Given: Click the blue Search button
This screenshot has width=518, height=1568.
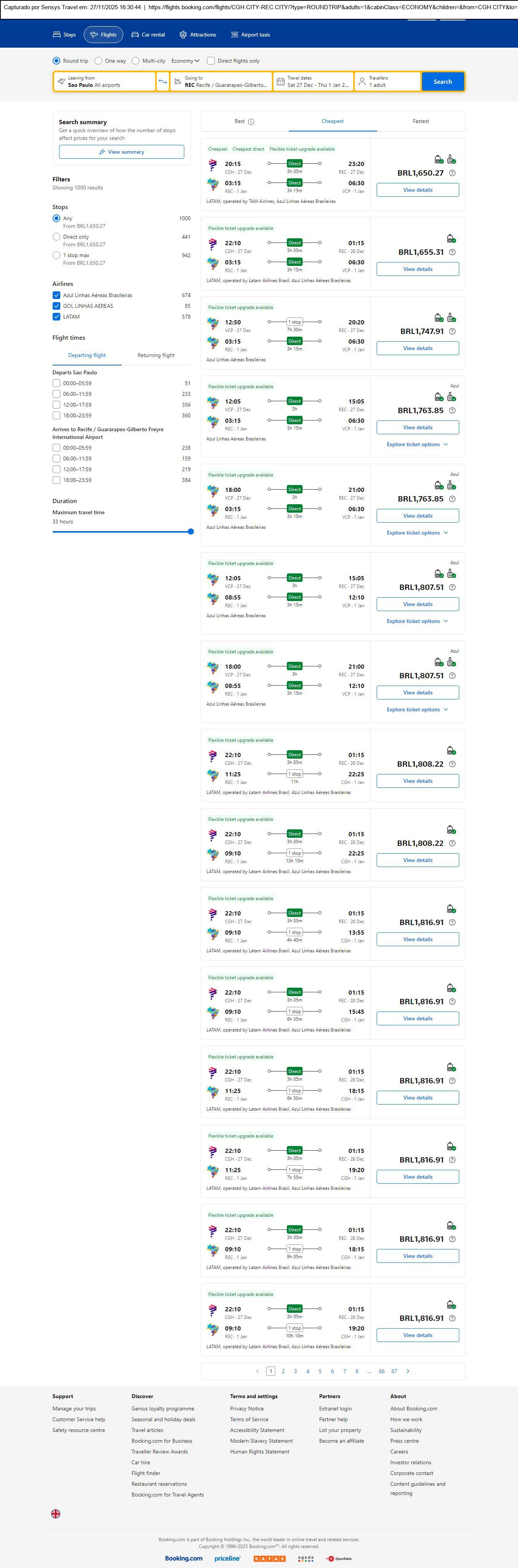Looking at the screenshot, I should click(x=443, y=81).
